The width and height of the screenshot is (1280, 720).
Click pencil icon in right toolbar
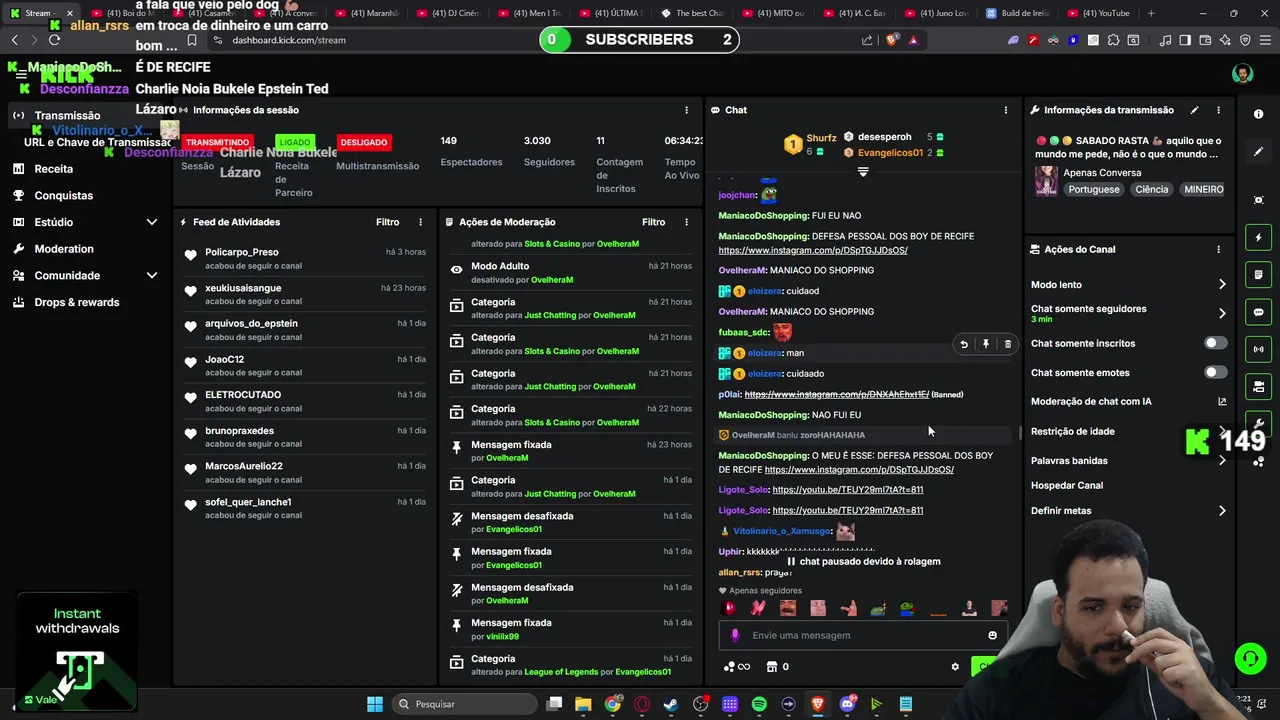pyautogui.click(x=1259, y=152)
